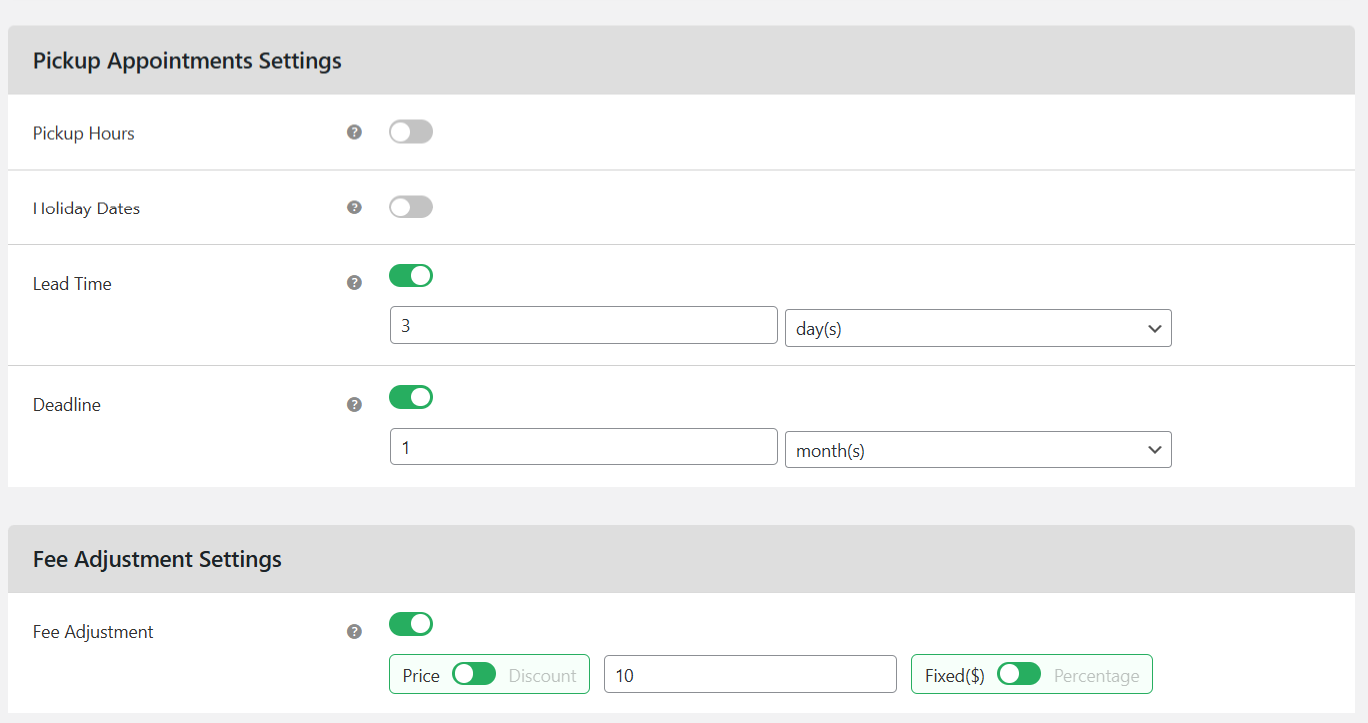Click the Pickup Appointments Settings header
The width and height of the screenshot is (1368, 723).
(x=187, y=60)
